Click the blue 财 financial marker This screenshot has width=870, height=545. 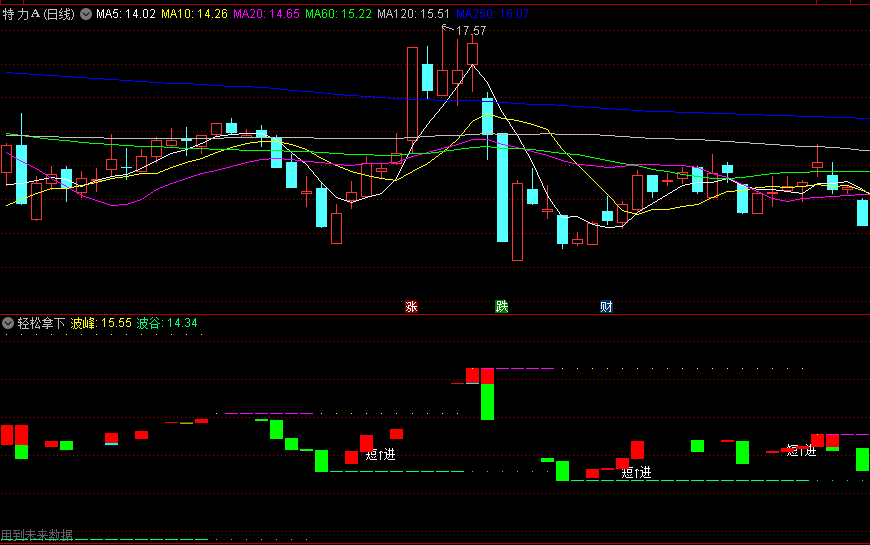click(x=606, y=306)
